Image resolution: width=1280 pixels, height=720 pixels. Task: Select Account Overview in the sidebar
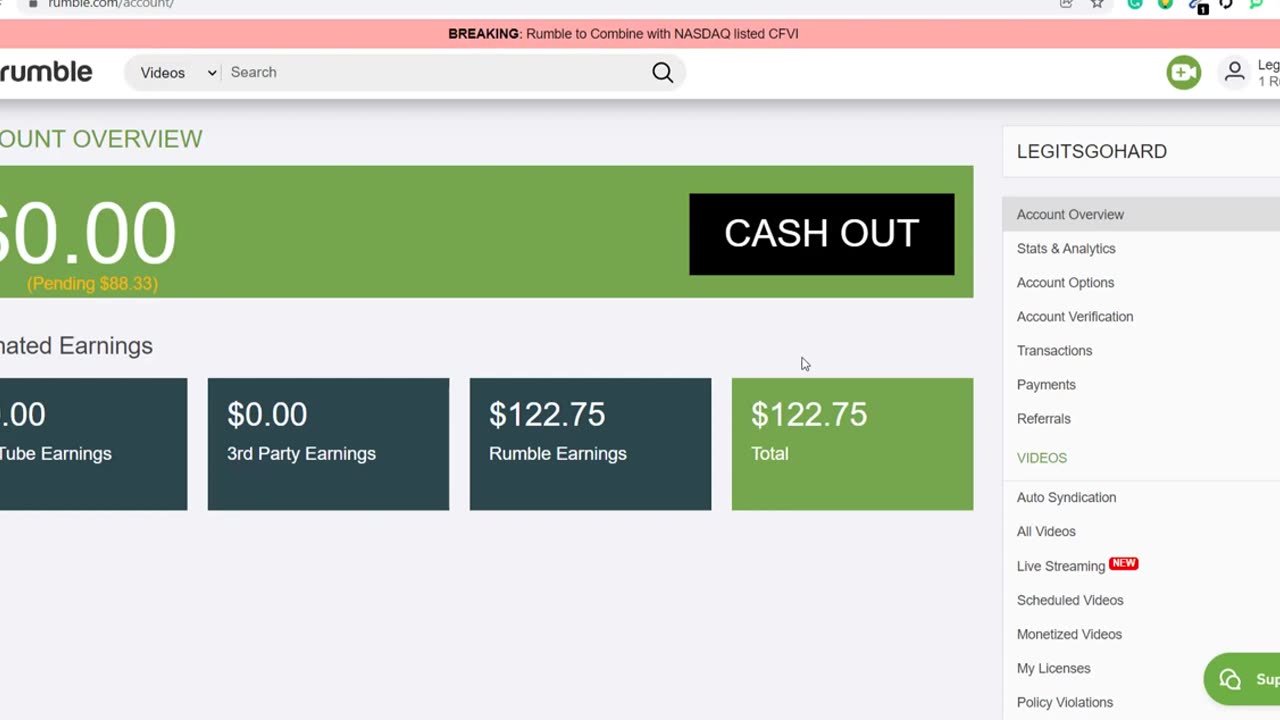1141,214
